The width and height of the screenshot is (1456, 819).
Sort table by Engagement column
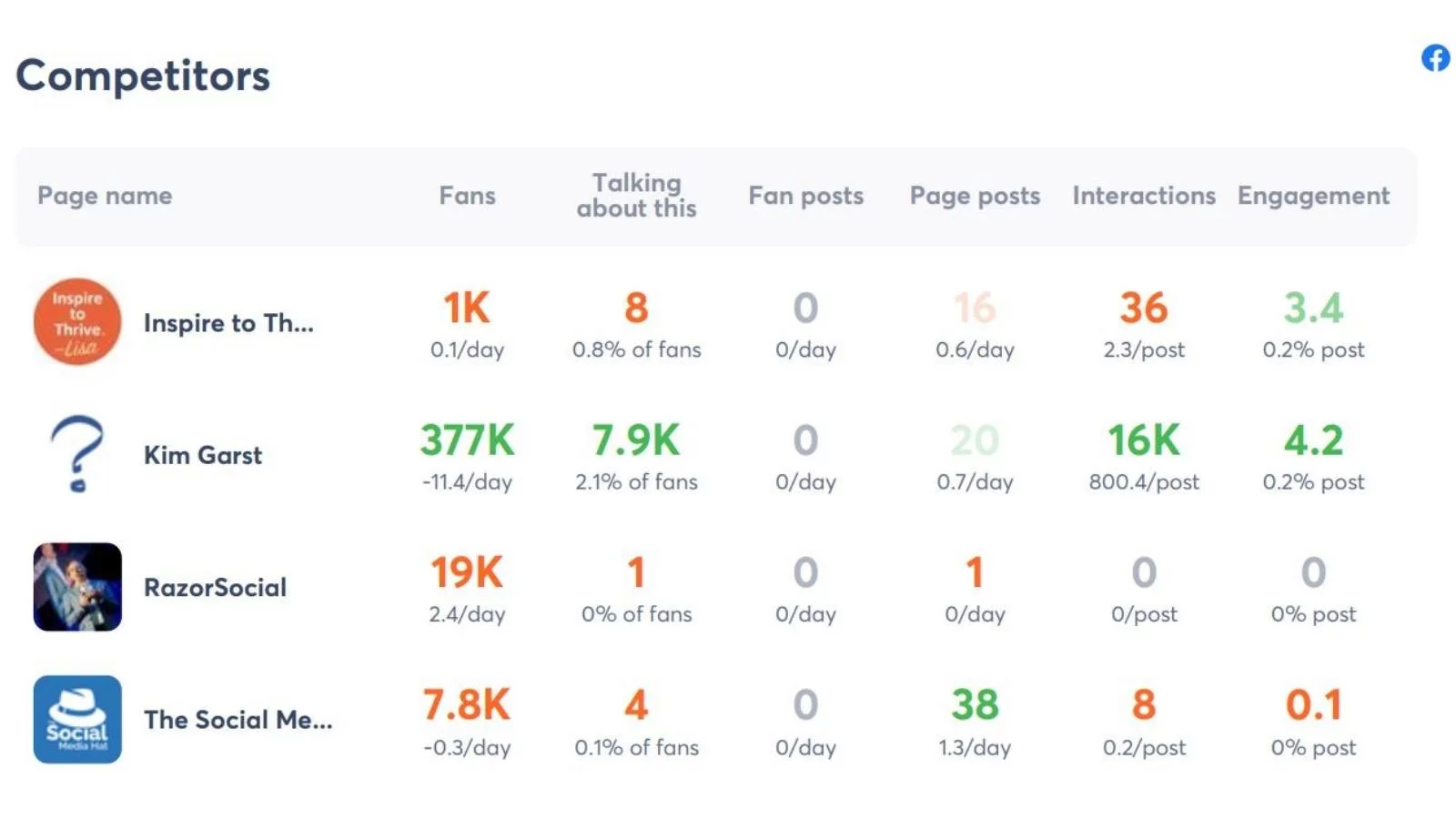pyautogui.click(x=1313, y=196)
